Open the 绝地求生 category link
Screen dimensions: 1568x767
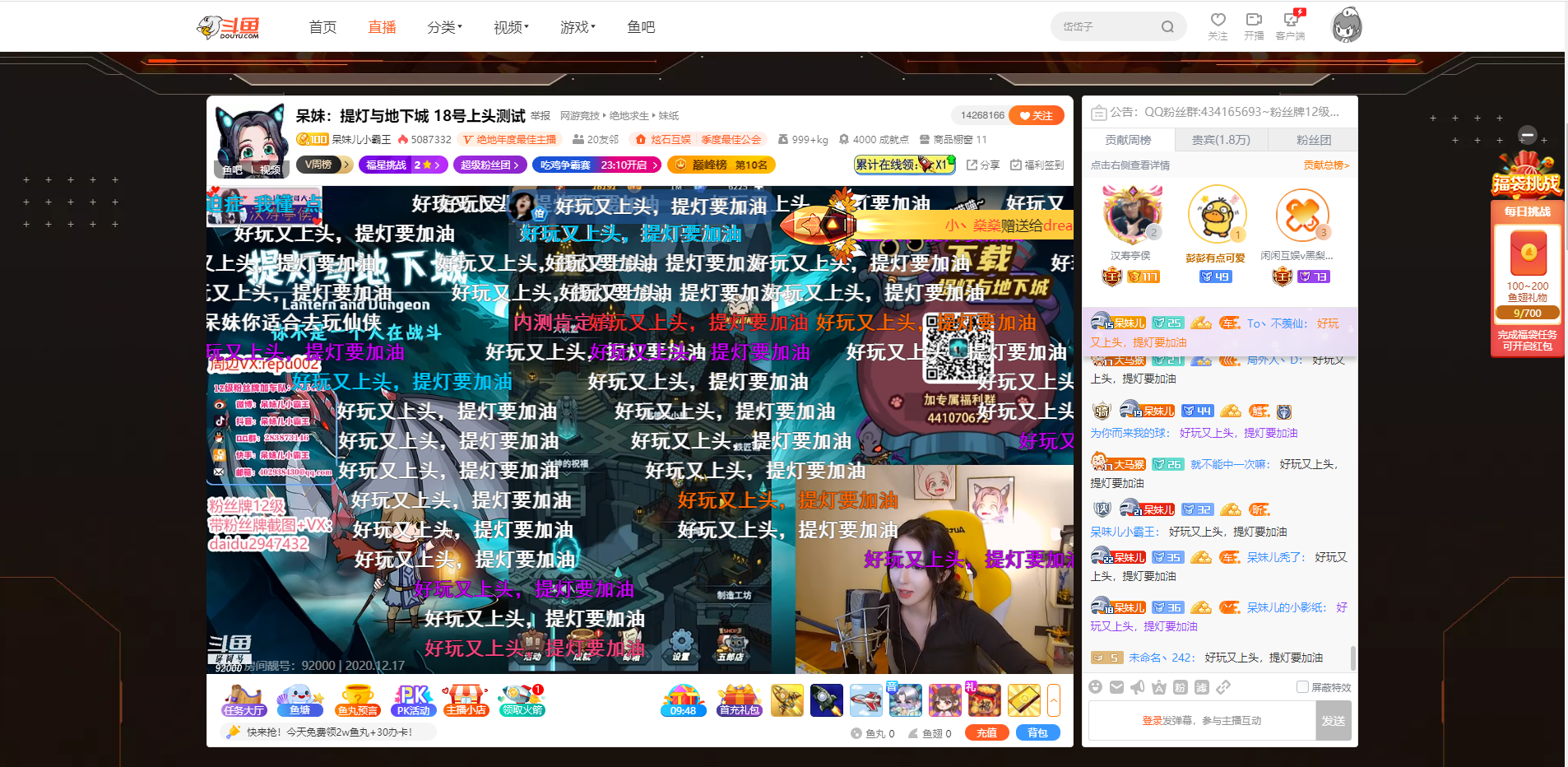tap(629, 116)
